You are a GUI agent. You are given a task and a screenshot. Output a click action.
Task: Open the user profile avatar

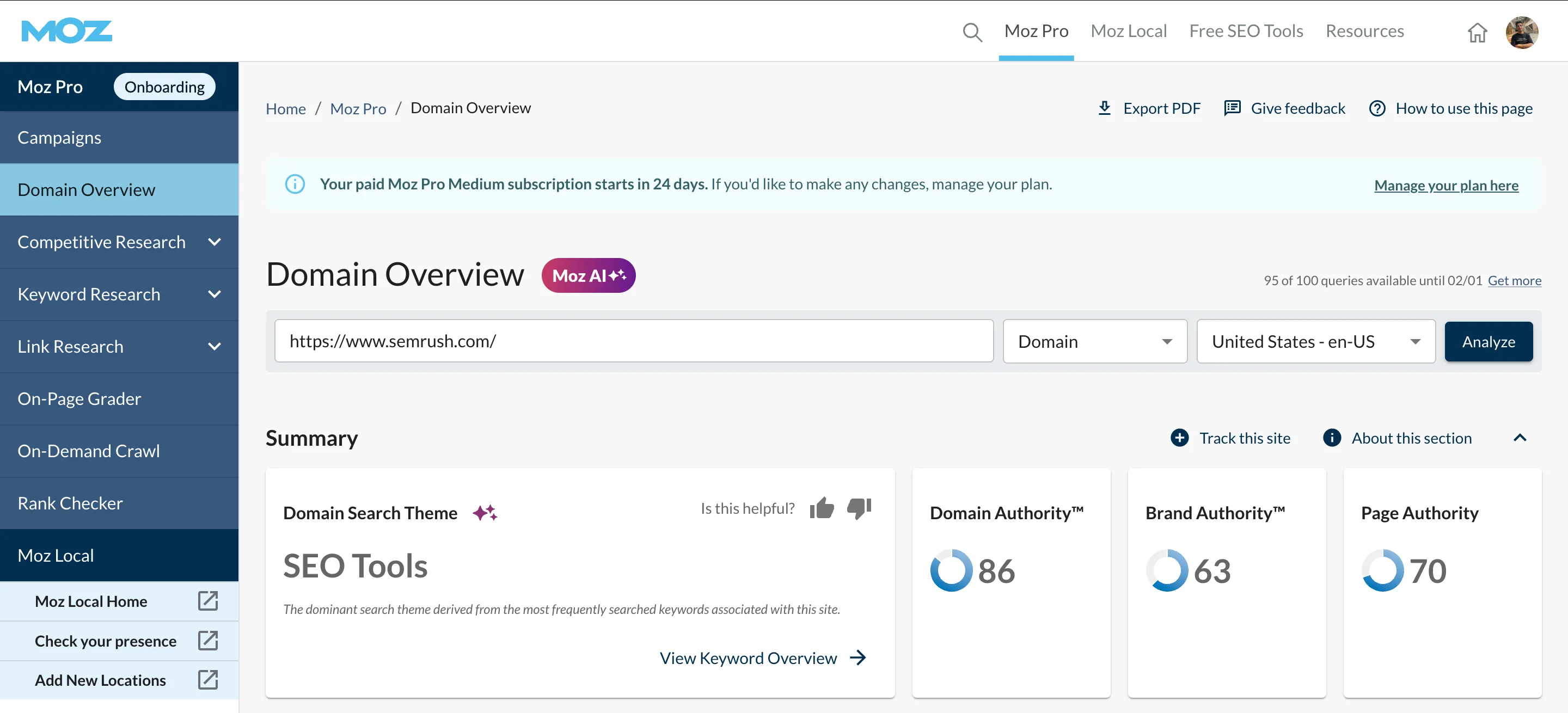pos(1522,32)
